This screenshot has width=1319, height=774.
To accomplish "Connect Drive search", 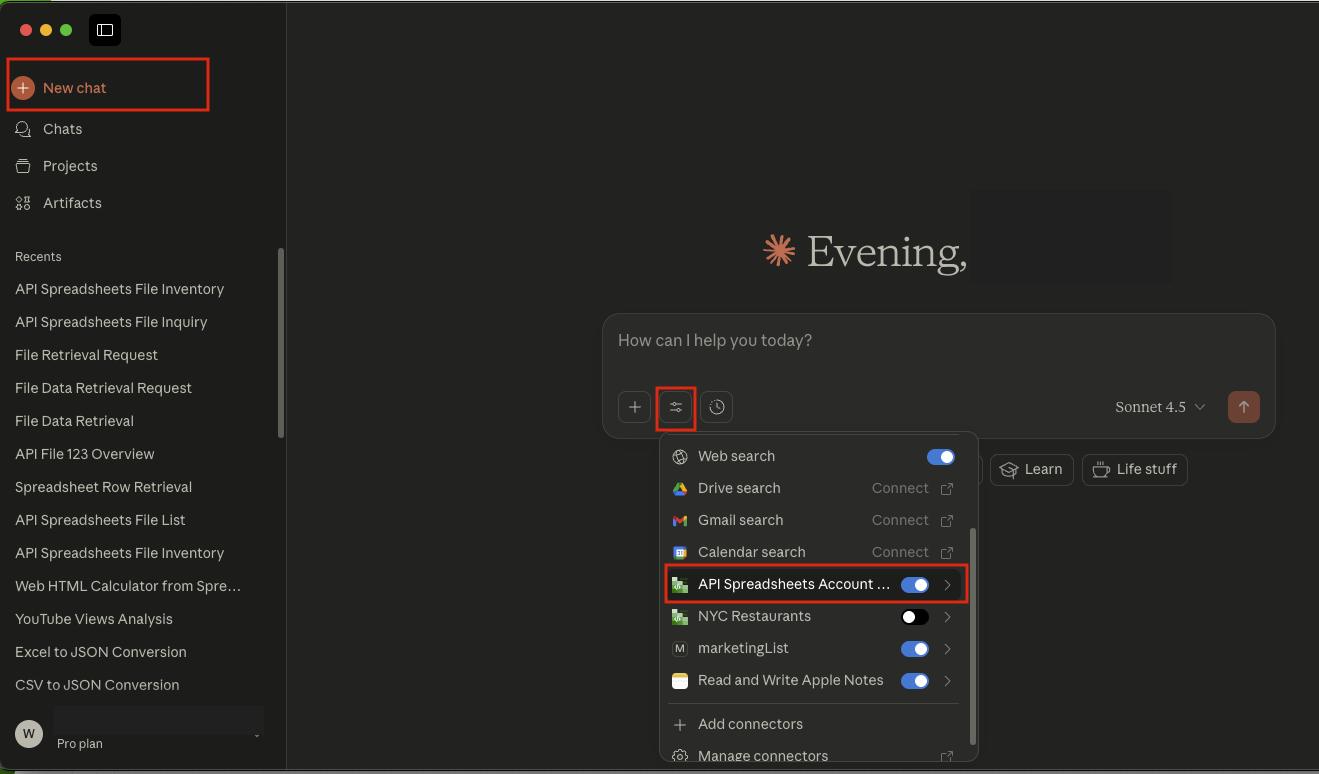I will pyautogui.click(x=901, y=488).
